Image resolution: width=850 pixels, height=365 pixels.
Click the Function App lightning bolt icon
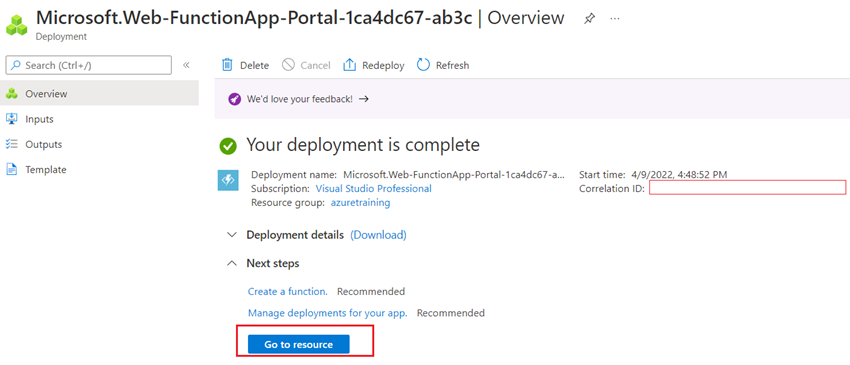click(x=228, y=180)
